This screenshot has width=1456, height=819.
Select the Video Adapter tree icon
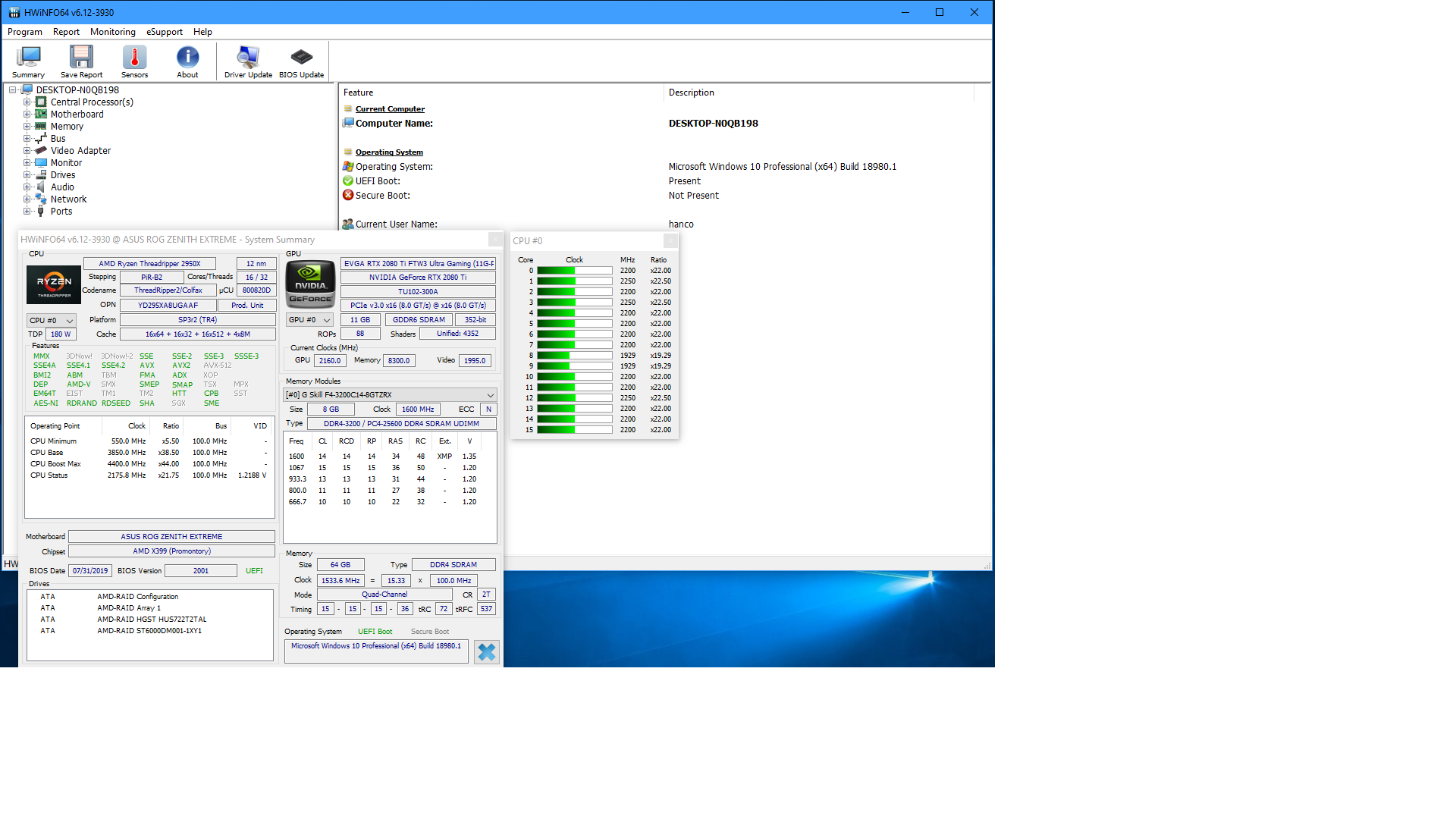click(x=41, y=150)
